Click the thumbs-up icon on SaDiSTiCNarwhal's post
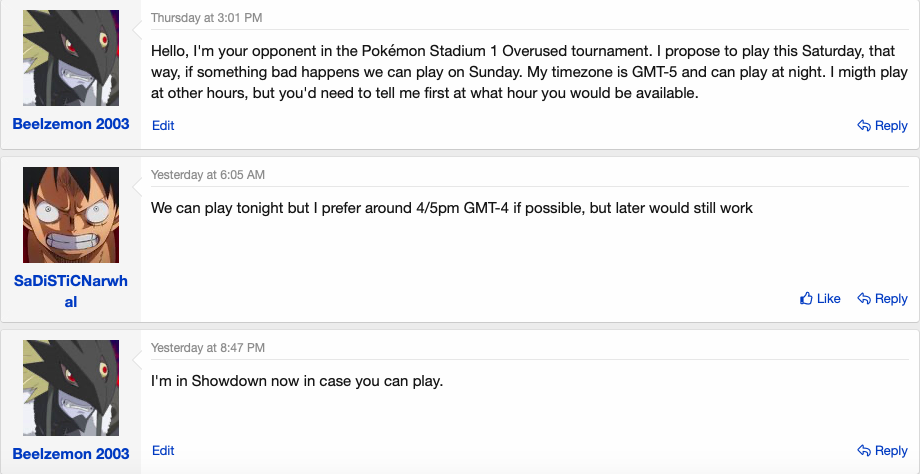Viewport: 920px width, 474px height. click(x=807, y=299)
